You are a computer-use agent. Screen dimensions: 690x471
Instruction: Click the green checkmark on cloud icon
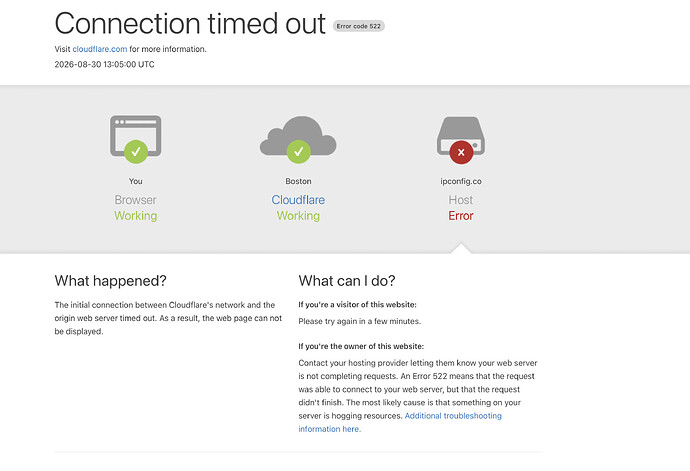(x=298, y=152)
